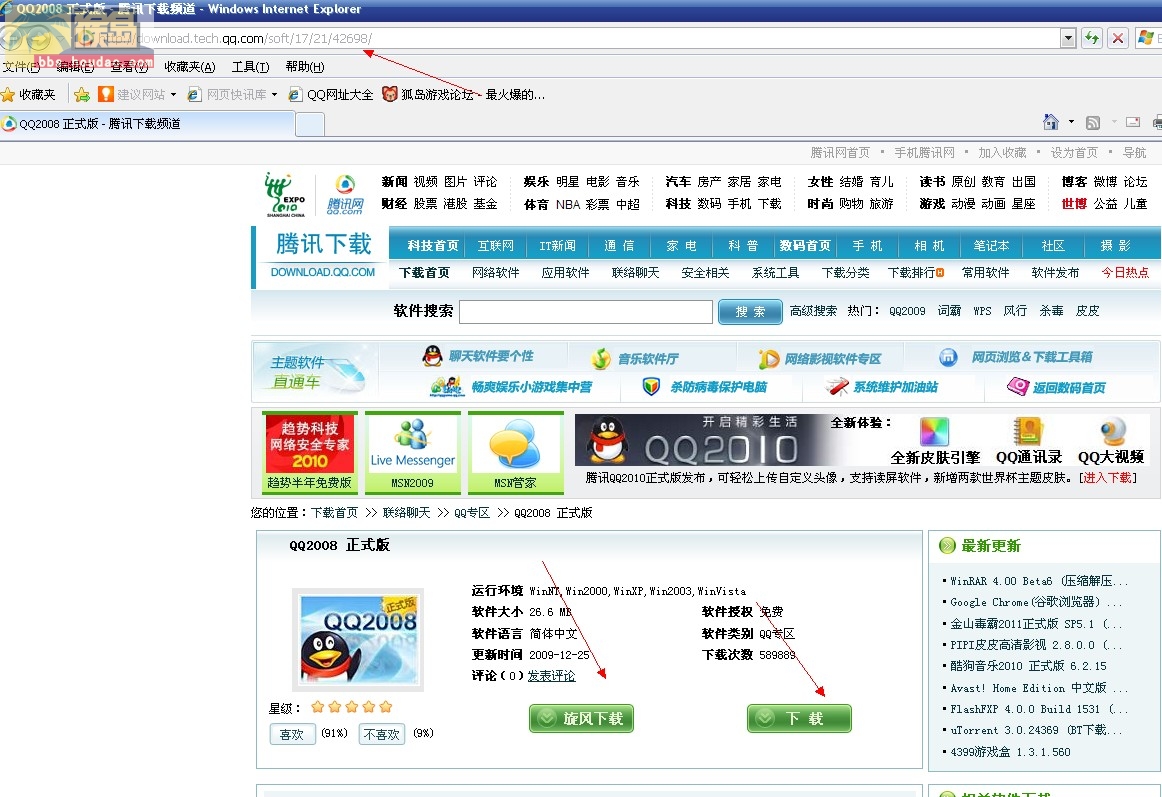The image size is (1162, 797).
Task: Click the five-star rating stars
Action: click(x=351, y=707)
